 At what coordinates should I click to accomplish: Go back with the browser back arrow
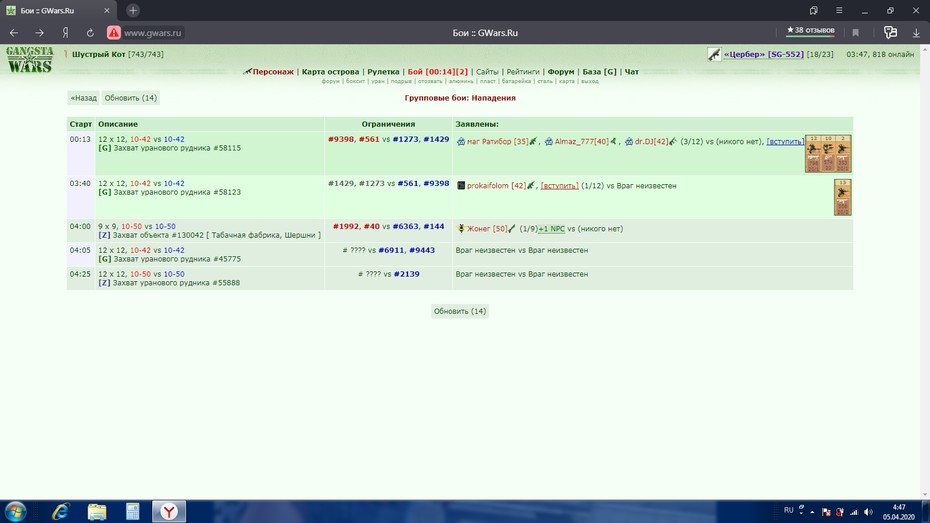pyautogui.click(x=14, y=33)
